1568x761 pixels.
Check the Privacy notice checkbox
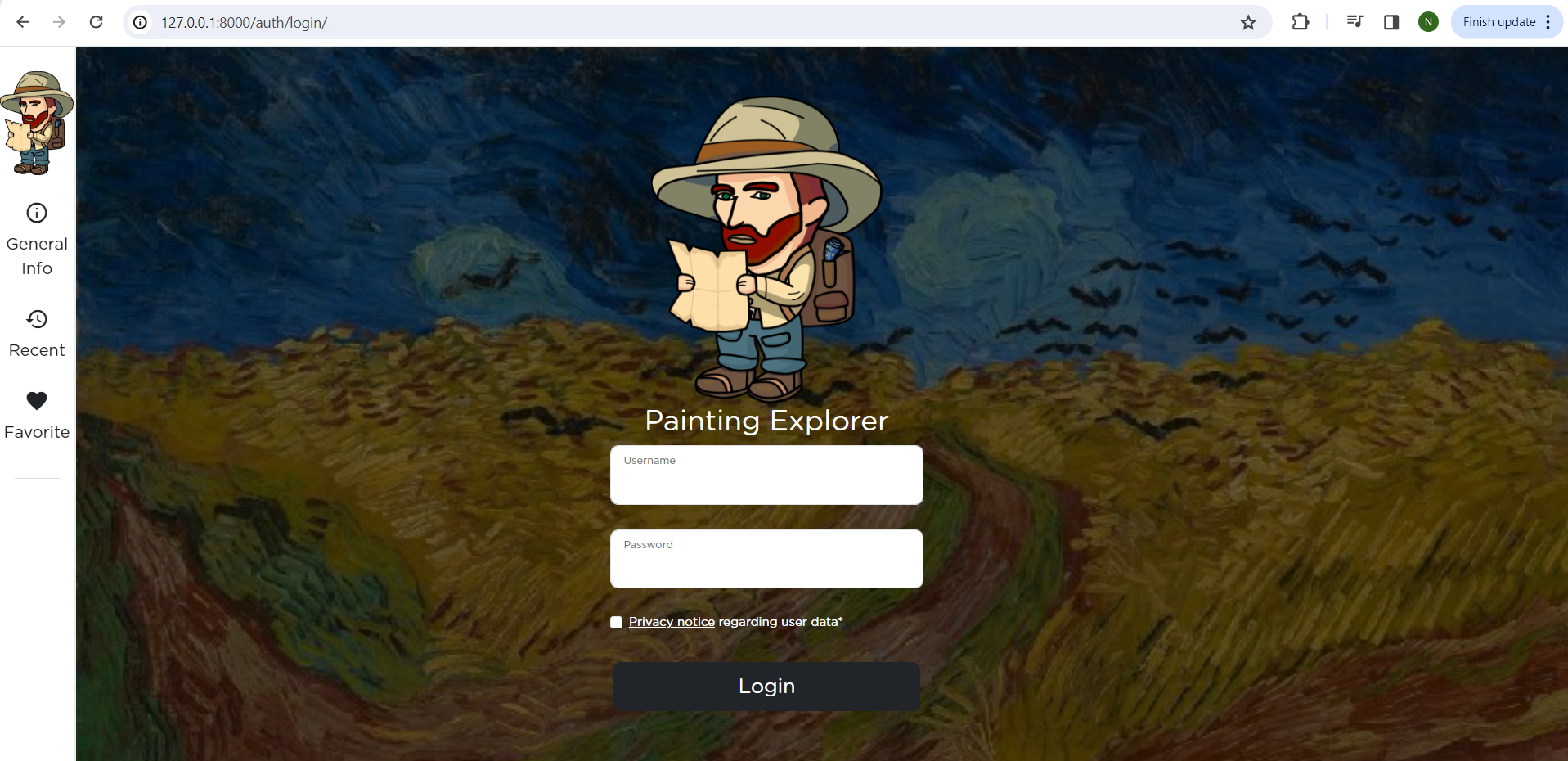coord(617,623)
